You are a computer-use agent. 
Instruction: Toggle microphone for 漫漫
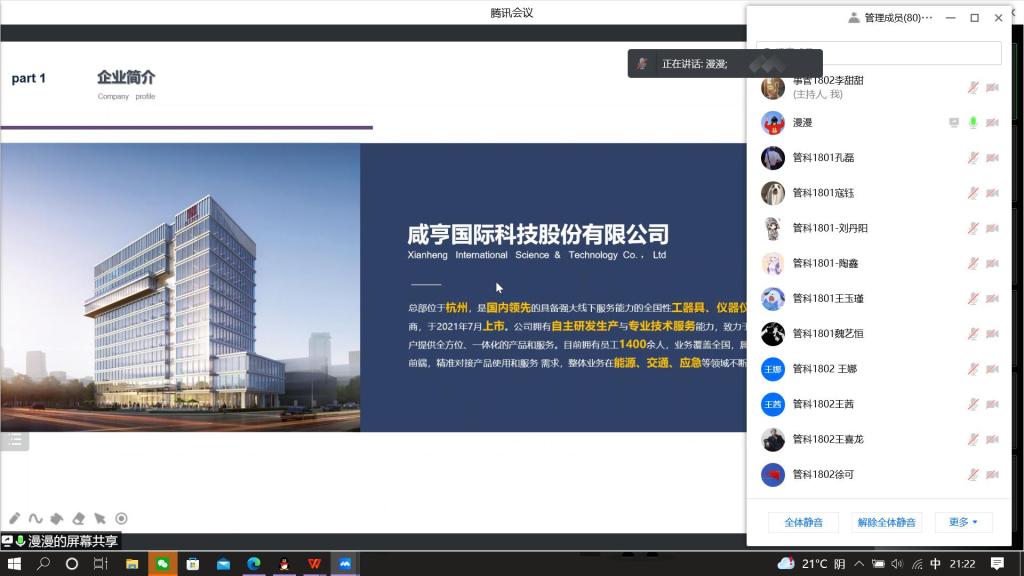coord(972,123)
